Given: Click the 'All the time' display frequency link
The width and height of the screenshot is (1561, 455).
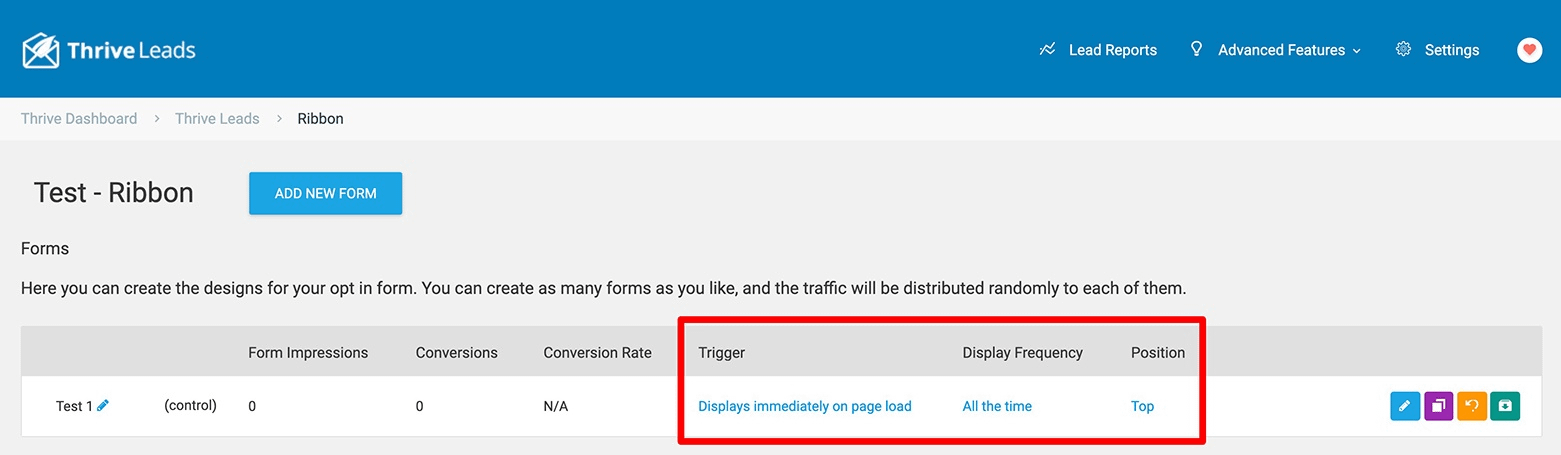Looking at the screenshot, I should pyautogui.click(x=997, y=406).
